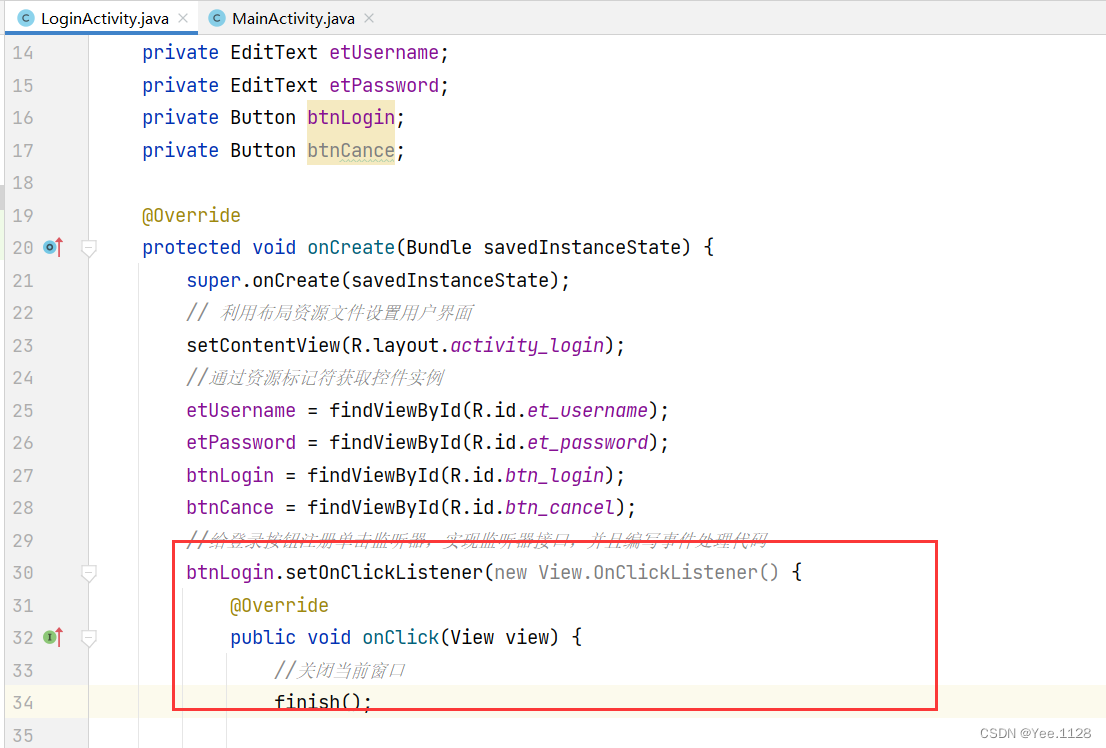Image resolution: width=1106 pixels, height=748 pixels.
Task: Click btn_cancel resource id on line 28
Action: pos(560,507)
